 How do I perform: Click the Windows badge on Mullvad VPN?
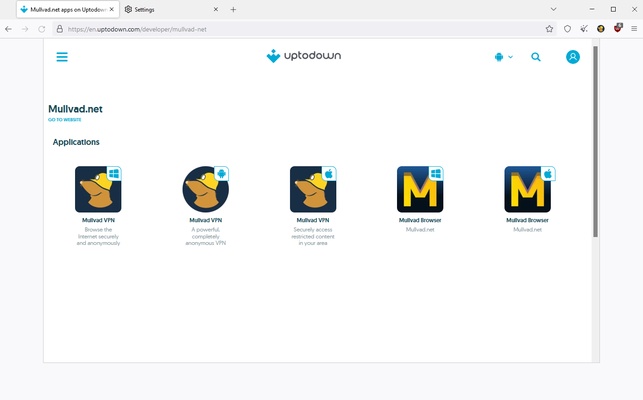pyautogui.click(x=114, y=174)
